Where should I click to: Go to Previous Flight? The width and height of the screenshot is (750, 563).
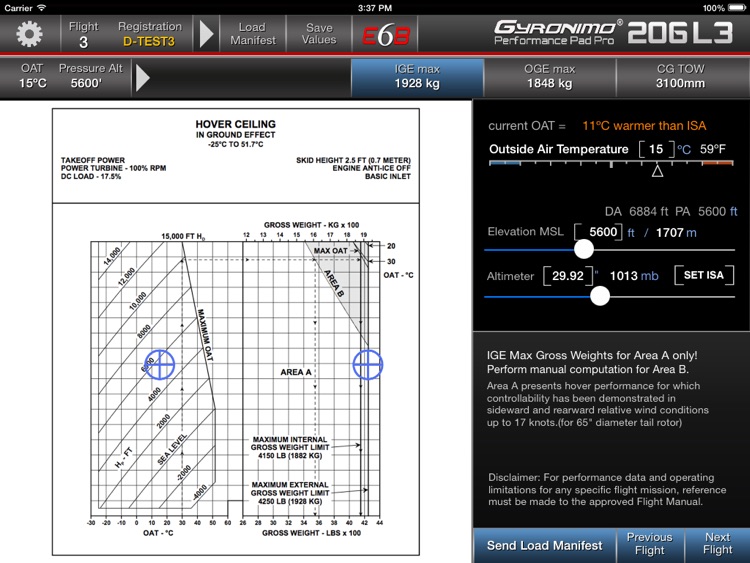(650, 544)
